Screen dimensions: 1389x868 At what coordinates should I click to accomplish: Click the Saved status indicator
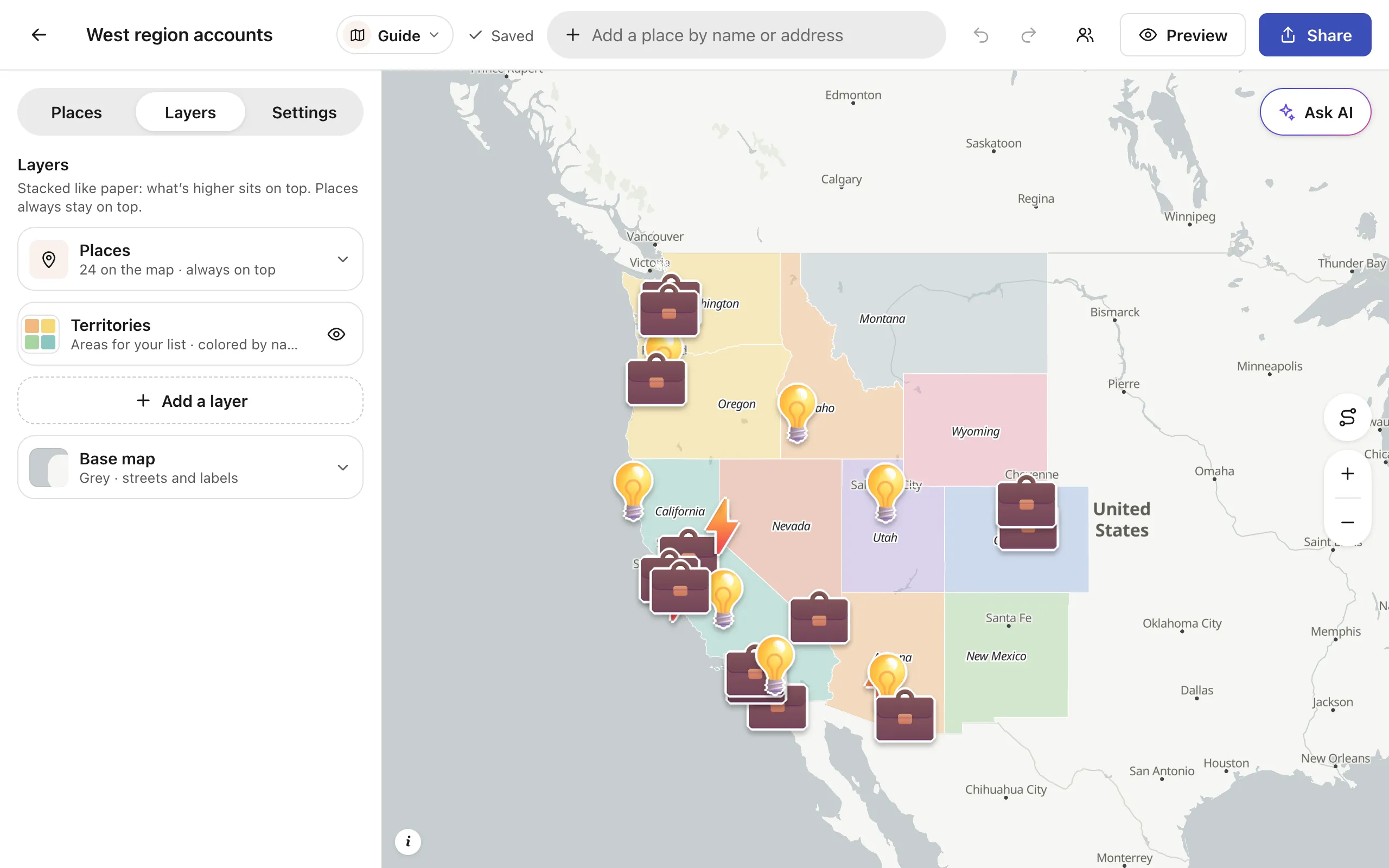coord(501,36)
